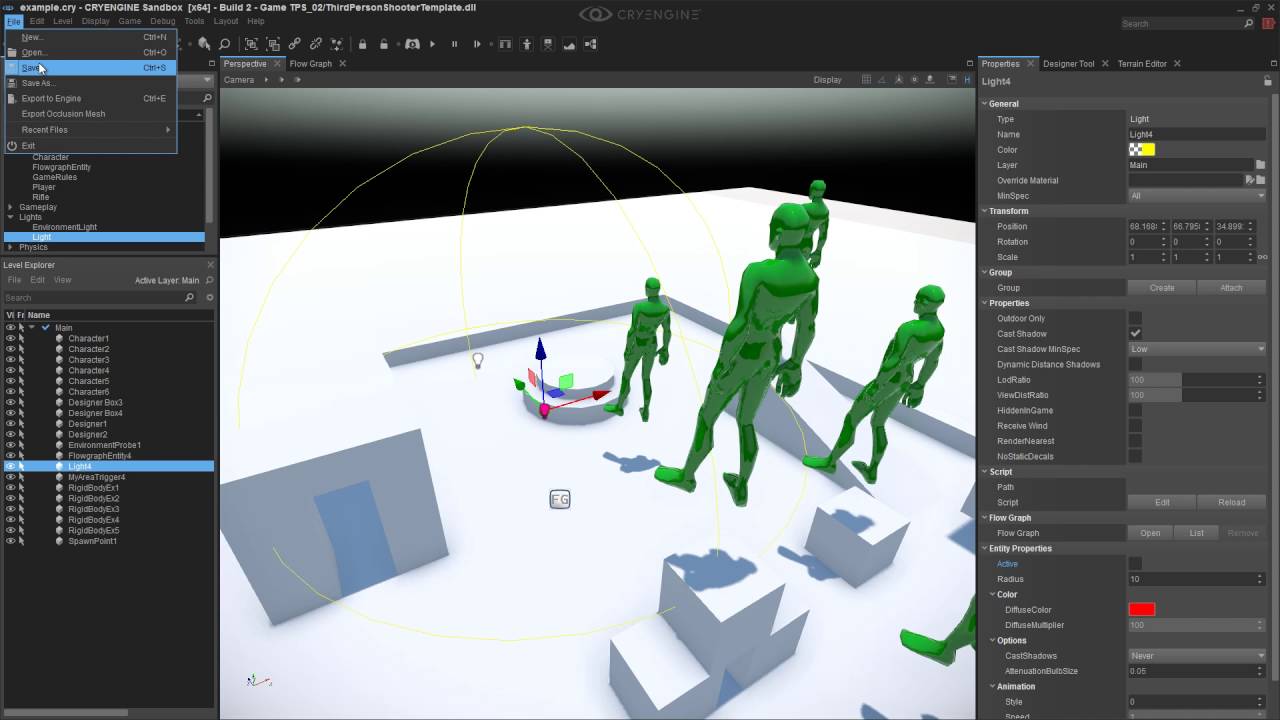Open Cast Shadow MinSpec Low dropdown
The width and height of the screenshot is (1280, 720).
1197,349
